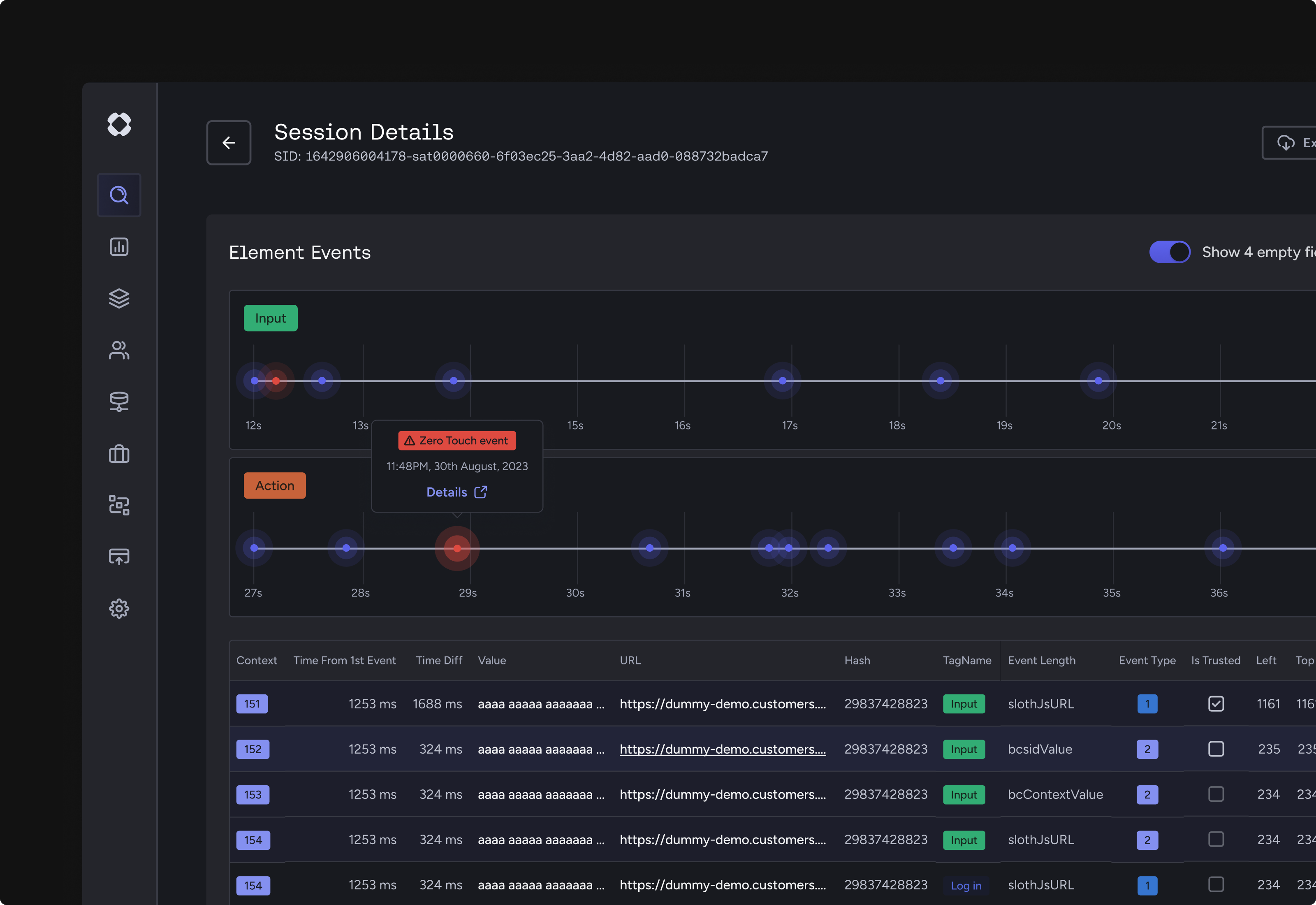Click the context badge 152
The height and width of the screenshot is (905, 1316).
pos(253,749)
